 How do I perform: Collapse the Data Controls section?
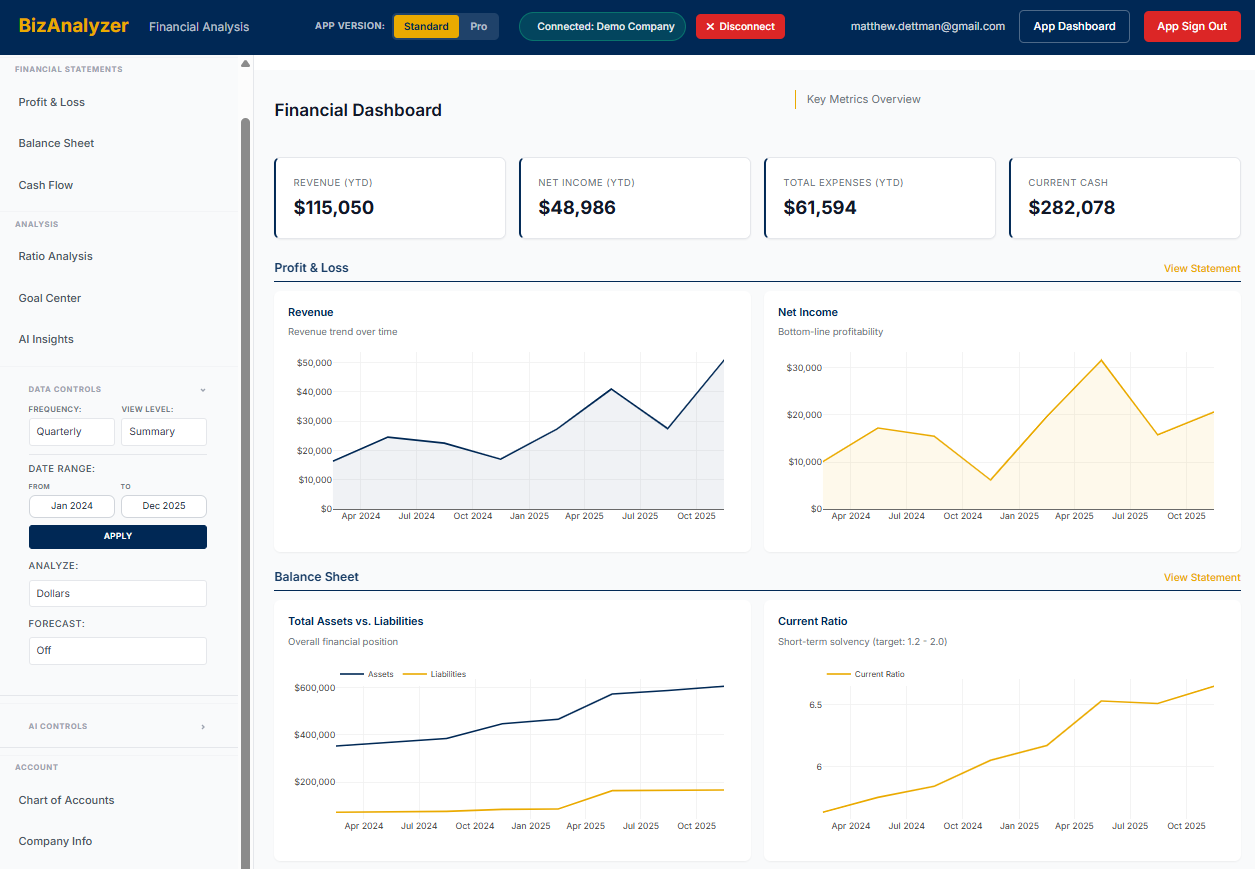pos(203,389)
